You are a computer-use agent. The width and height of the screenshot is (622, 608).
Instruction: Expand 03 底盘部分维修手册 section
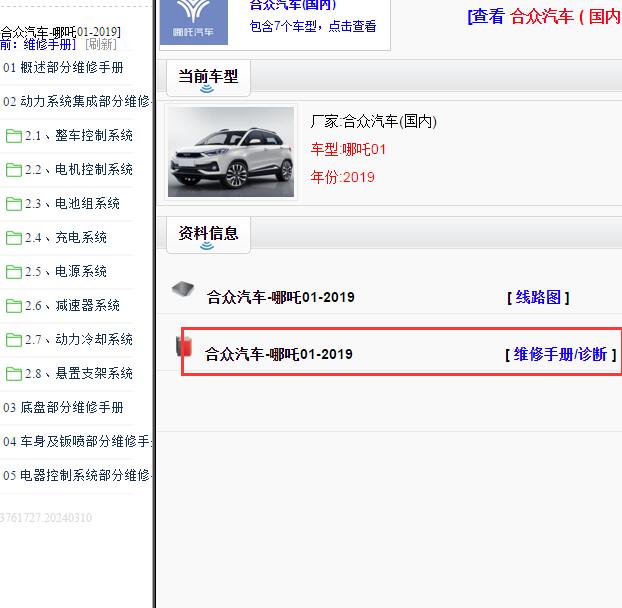tap(63, 407)
